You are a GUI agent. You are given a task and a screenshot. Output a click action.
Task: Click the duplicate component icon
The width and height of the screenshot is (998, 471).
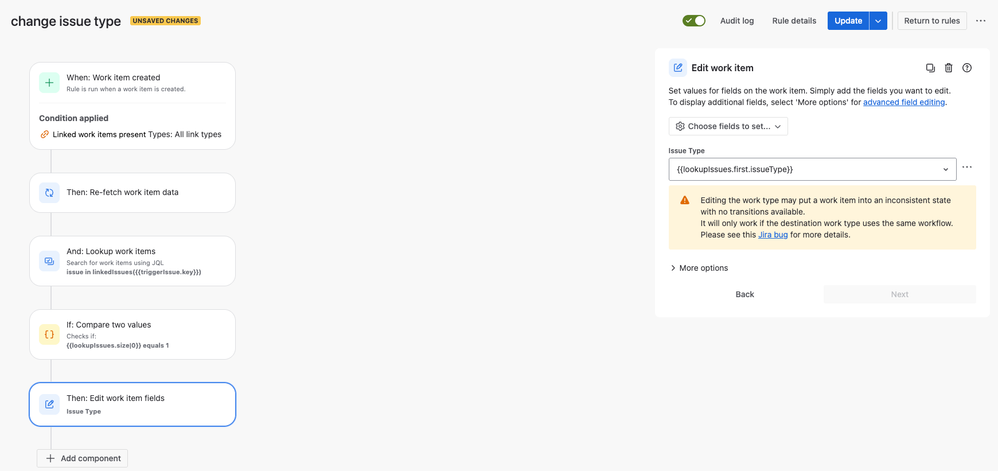point(930,68)
